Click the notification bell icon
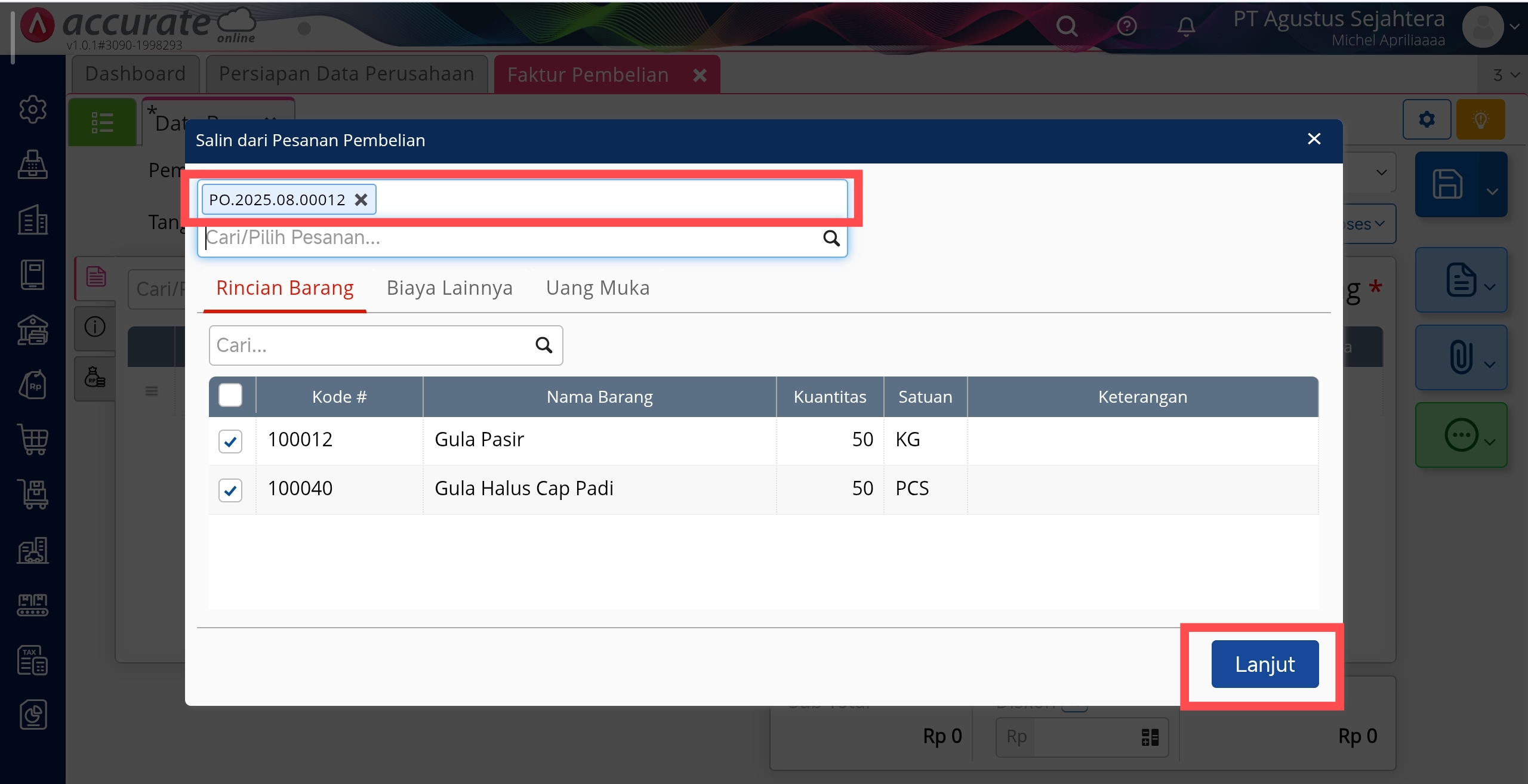 coord(1186,26)
